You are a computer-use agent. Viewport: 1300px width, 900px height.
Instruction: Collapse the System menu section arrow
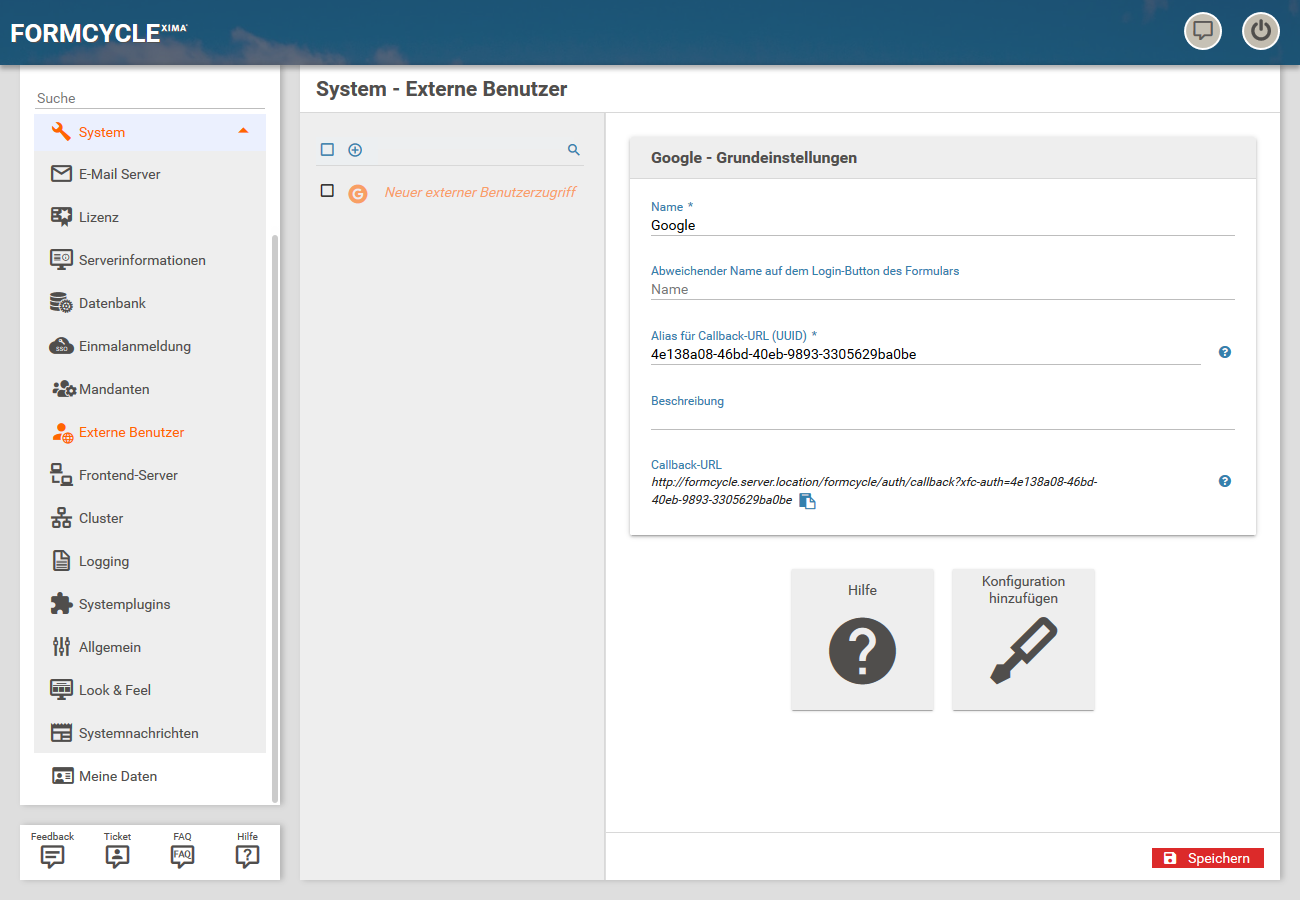tap(243, 131)
